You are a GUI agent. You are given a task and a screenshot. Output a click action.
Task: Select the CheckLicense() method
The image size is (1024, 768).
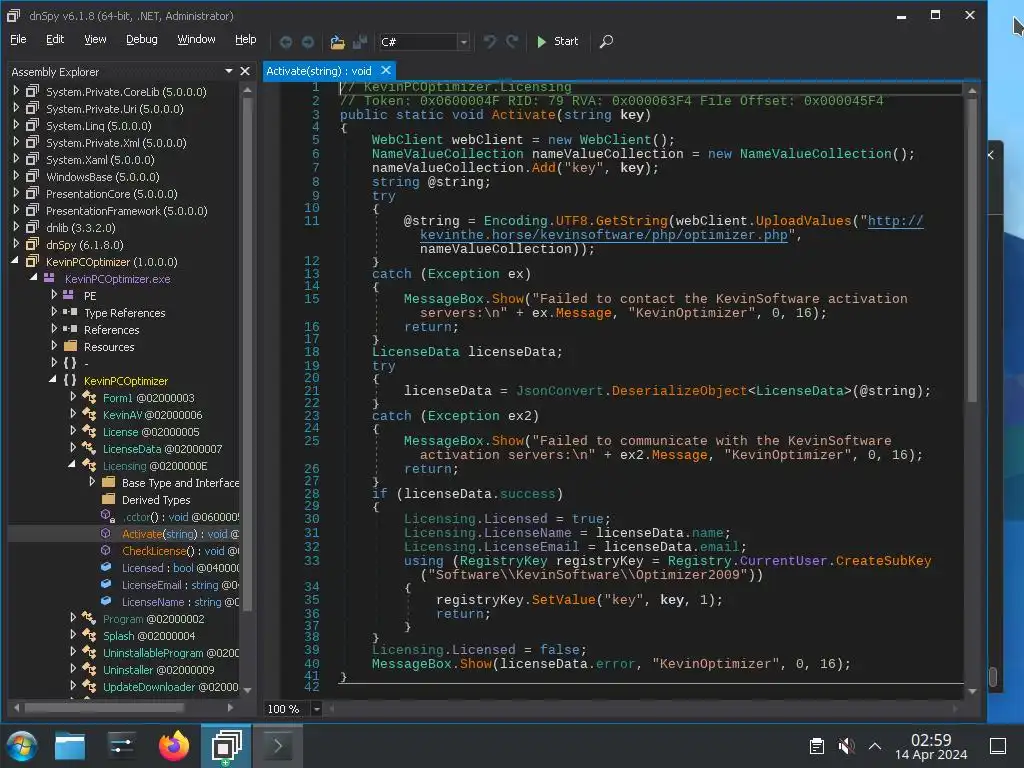(180, 551)
